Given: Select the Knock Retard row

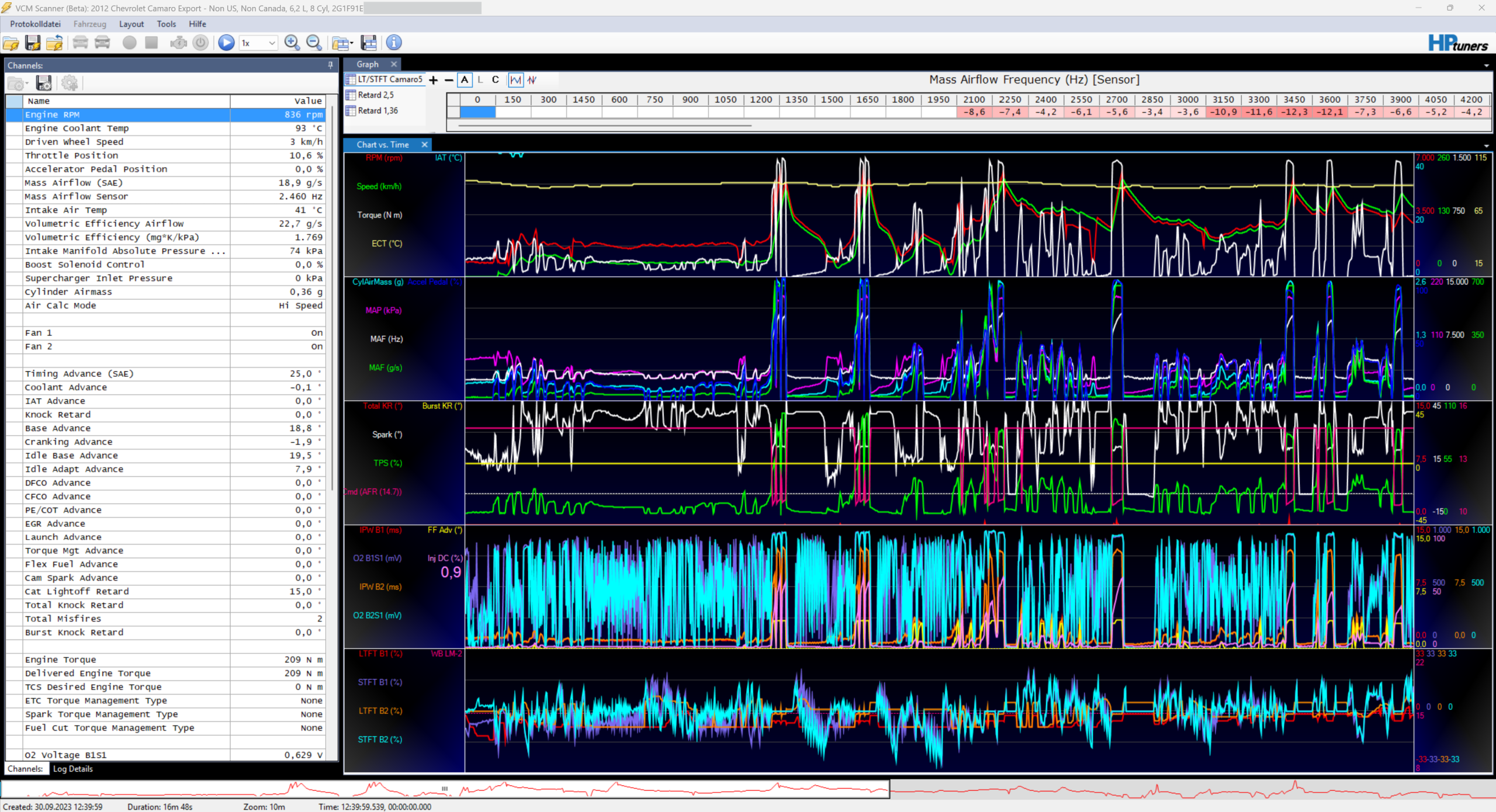Looking at the screenshot, I should click(x=165, y=415).
